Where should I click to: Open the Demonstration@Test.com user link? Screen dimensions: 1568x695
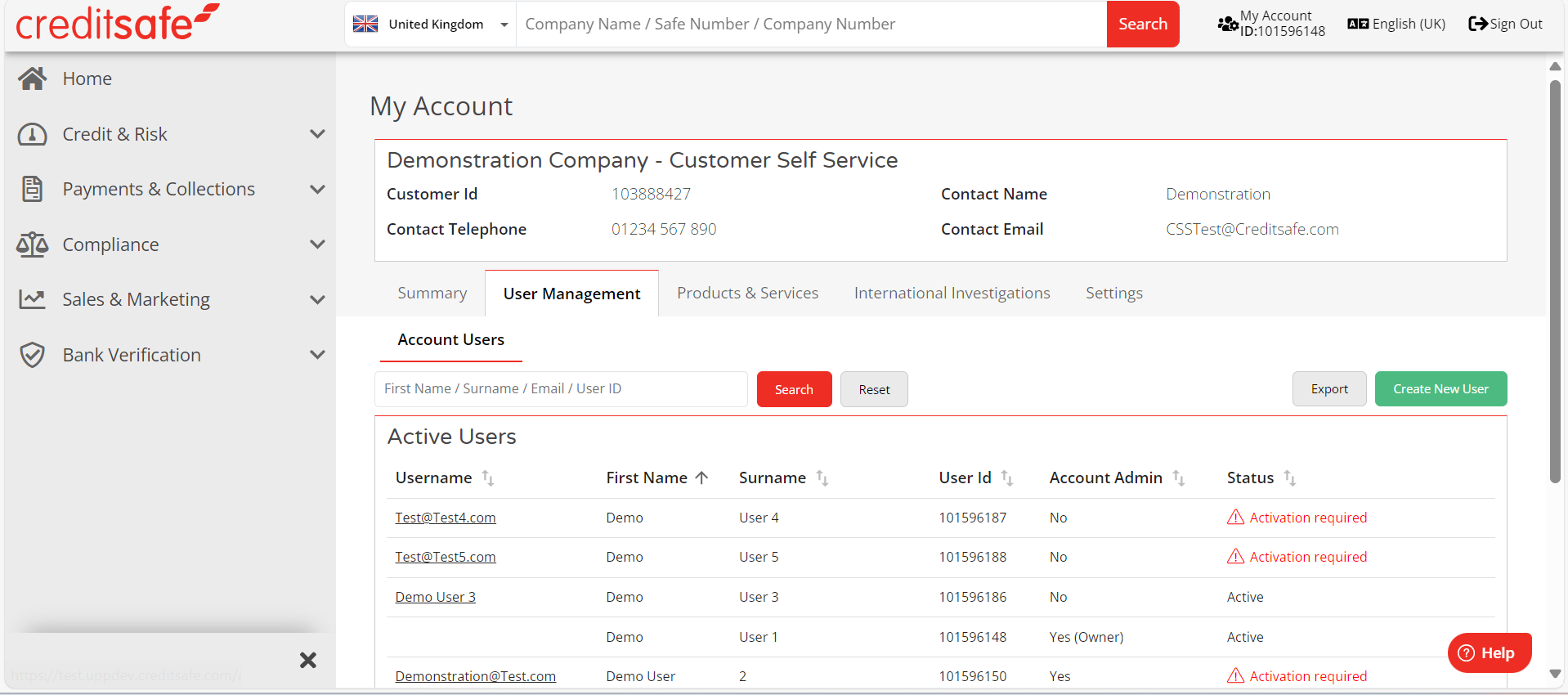click(476, 676)
